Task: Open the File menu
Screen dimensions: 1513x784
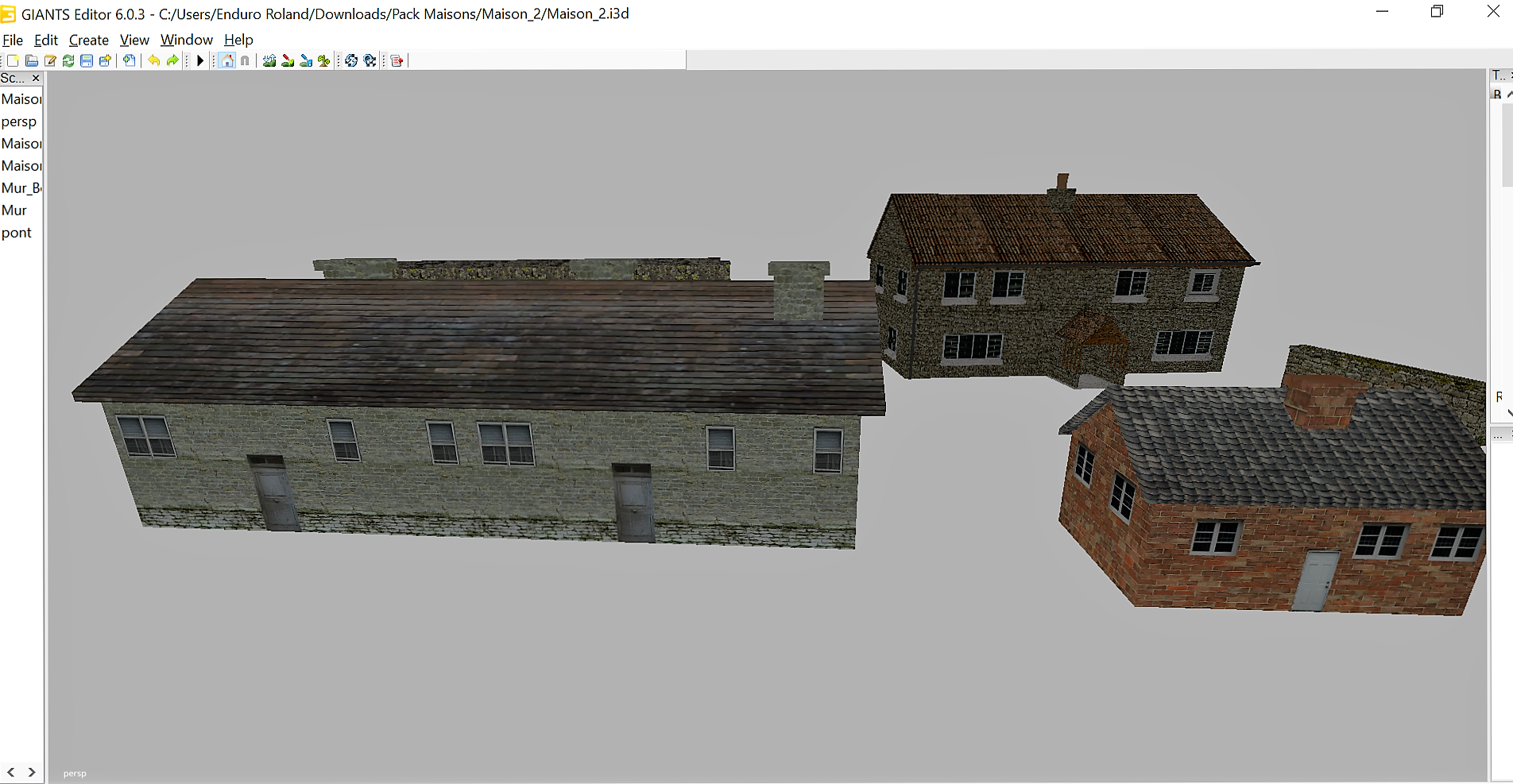Action: pyautogui.click(x=13, y=40)
